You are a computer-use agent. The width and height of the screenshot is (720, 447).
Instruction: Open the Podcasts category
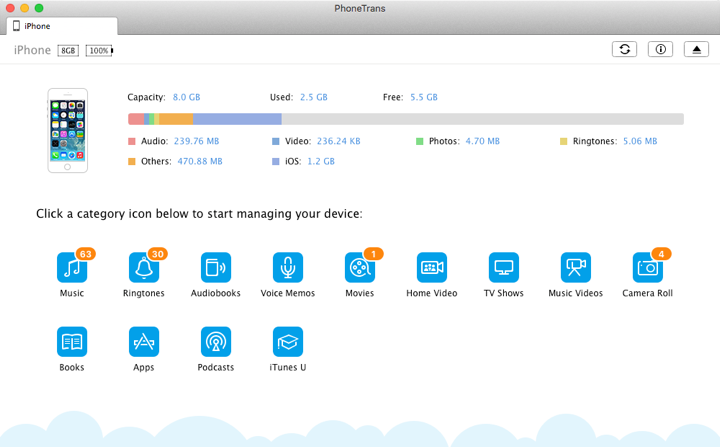216,341
